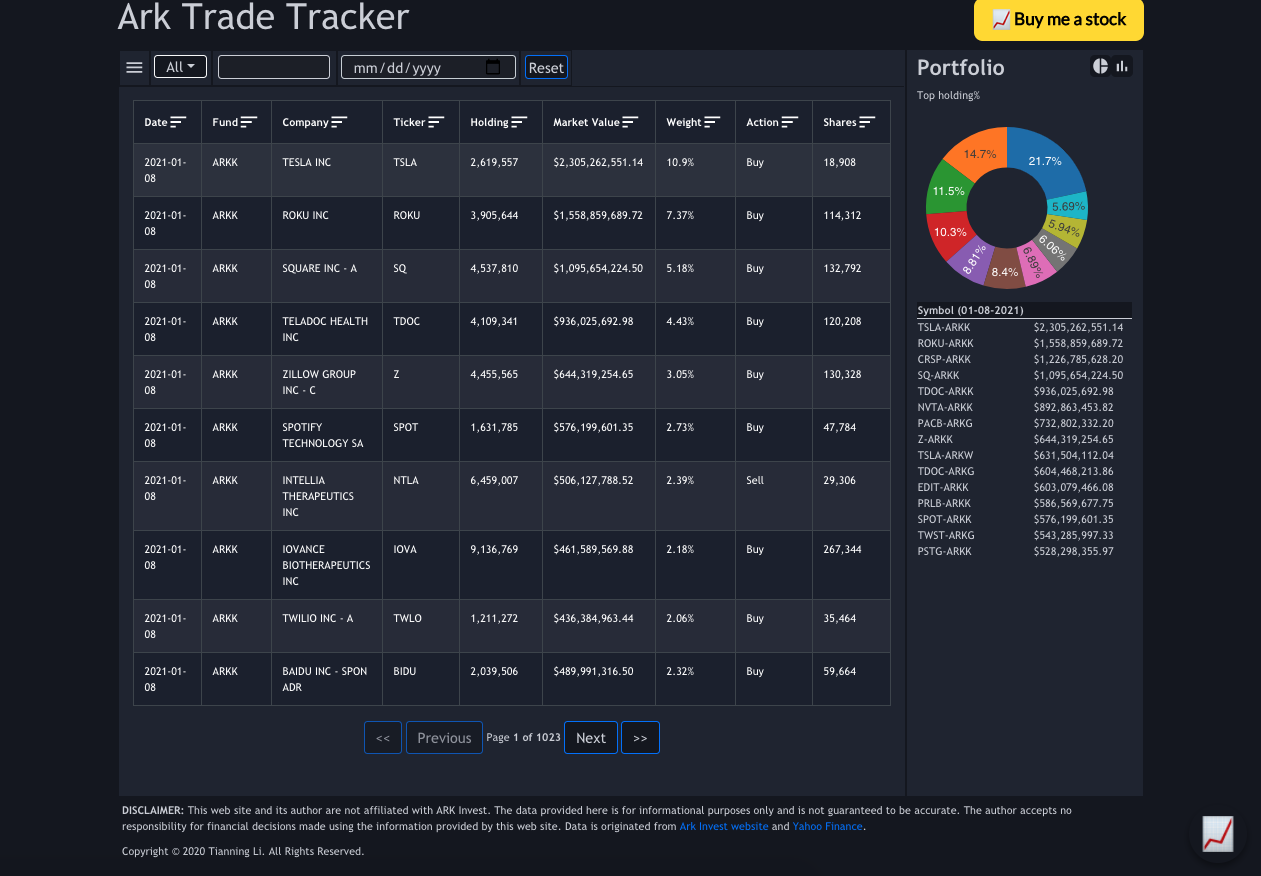Click PSTG-ARKK in portfolio list
This screenshot has width=1261, height=876.
tap(944, 551)
